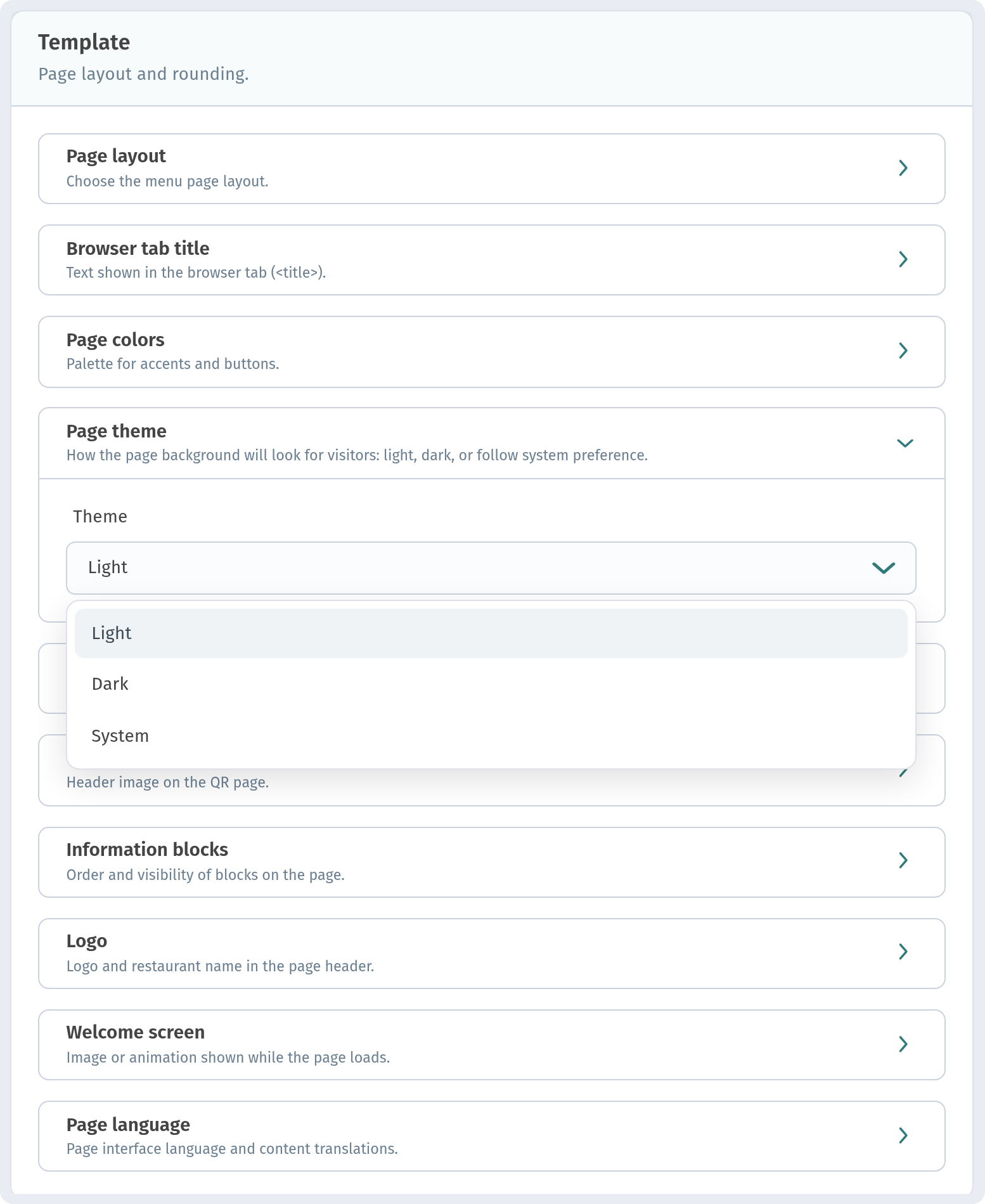Open the Browser tab title heading
Viewport: 985px width, 1204px height.
138,248
